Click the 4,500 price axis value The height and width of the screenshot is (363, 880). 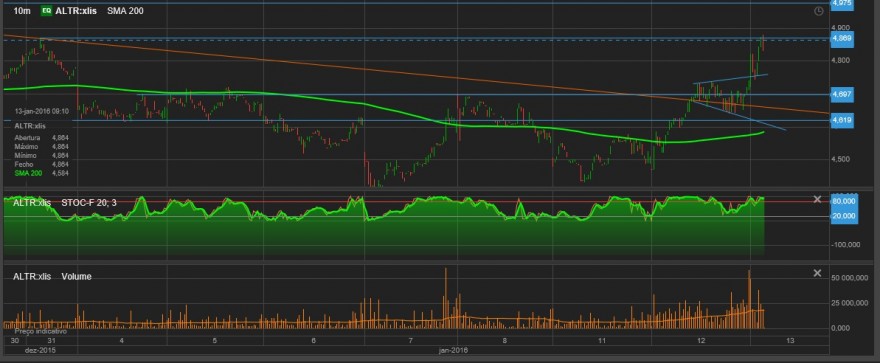pyautogui.click(x=841, y=159)
